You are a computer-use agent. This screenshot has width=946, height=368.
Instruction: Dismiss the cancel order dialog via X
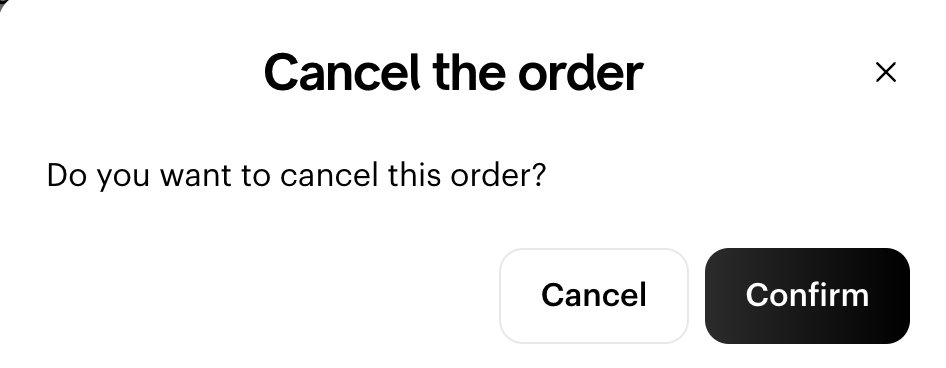[x=886, y=72]
